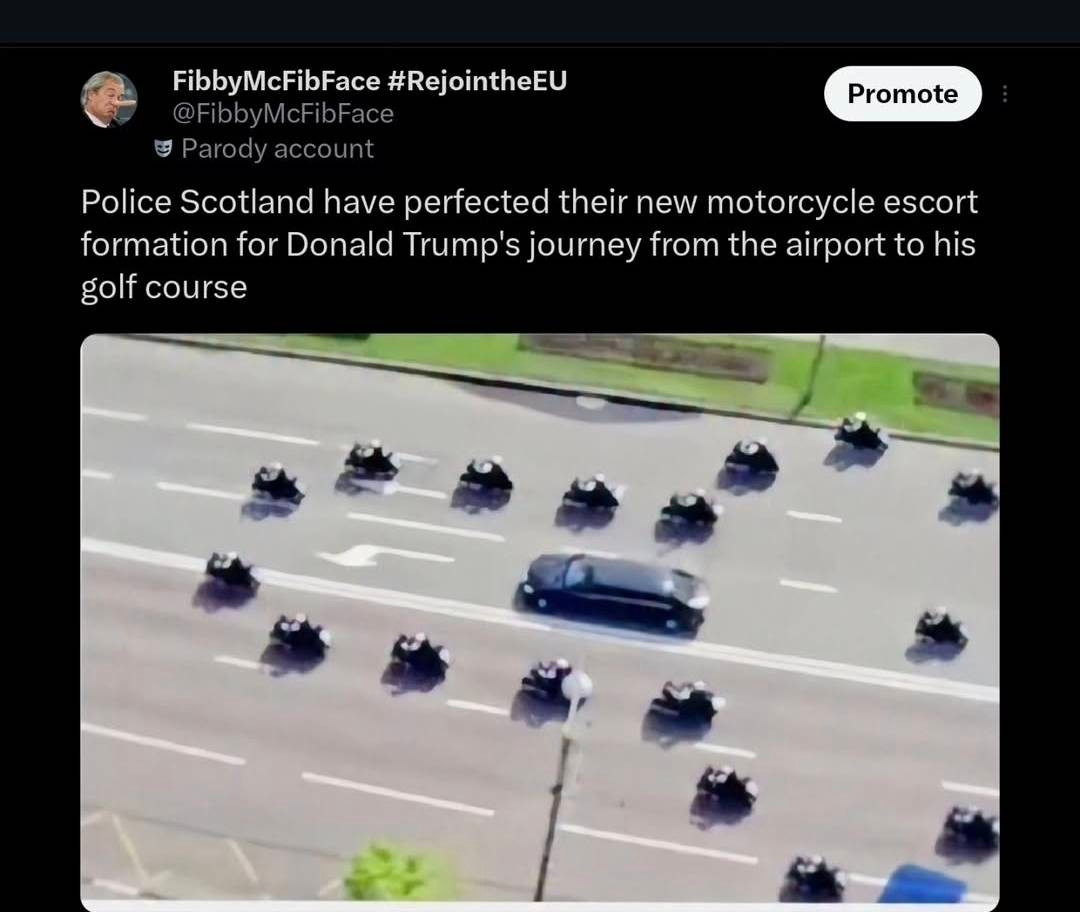Click the word "motorcycle" in the tweet
This screenshot has width=1080, height=912.
click(790, 203)
